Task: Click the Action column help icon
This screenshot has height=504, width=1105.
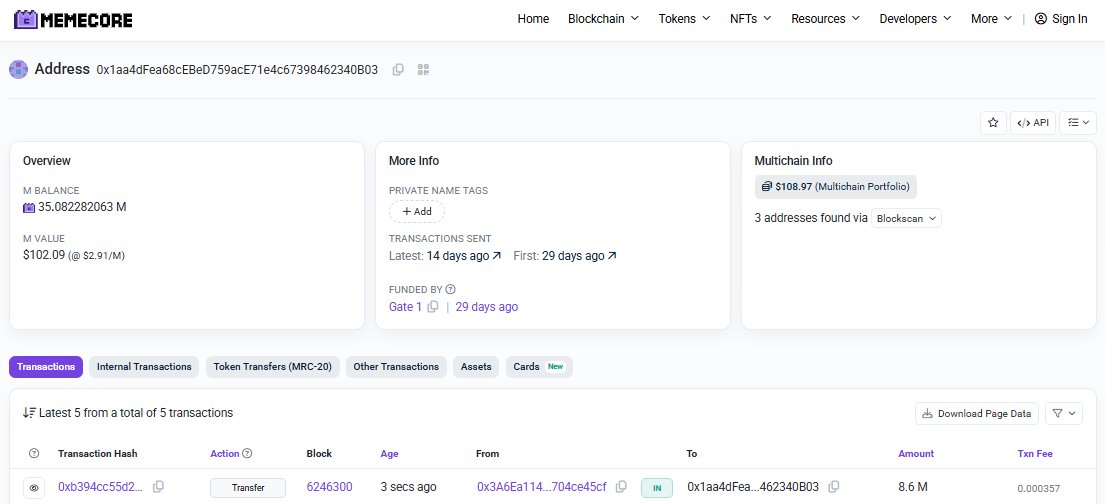Action: (247, 454)
